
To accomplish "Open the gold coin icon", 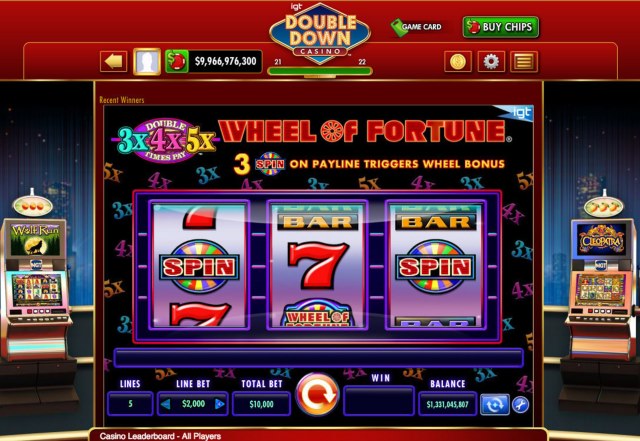I will point(458,62).
